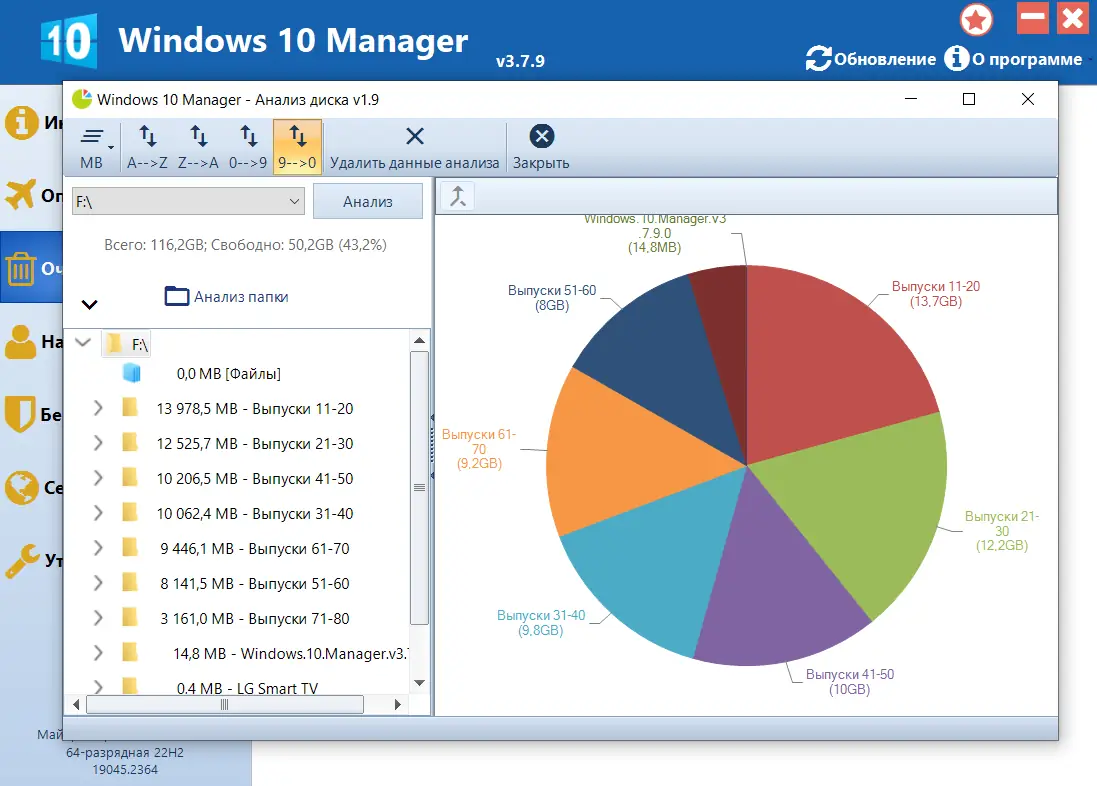1097x786 pixels.
Task: Expand the Выпуски 71-80 folder
Action: coord(98,618)
